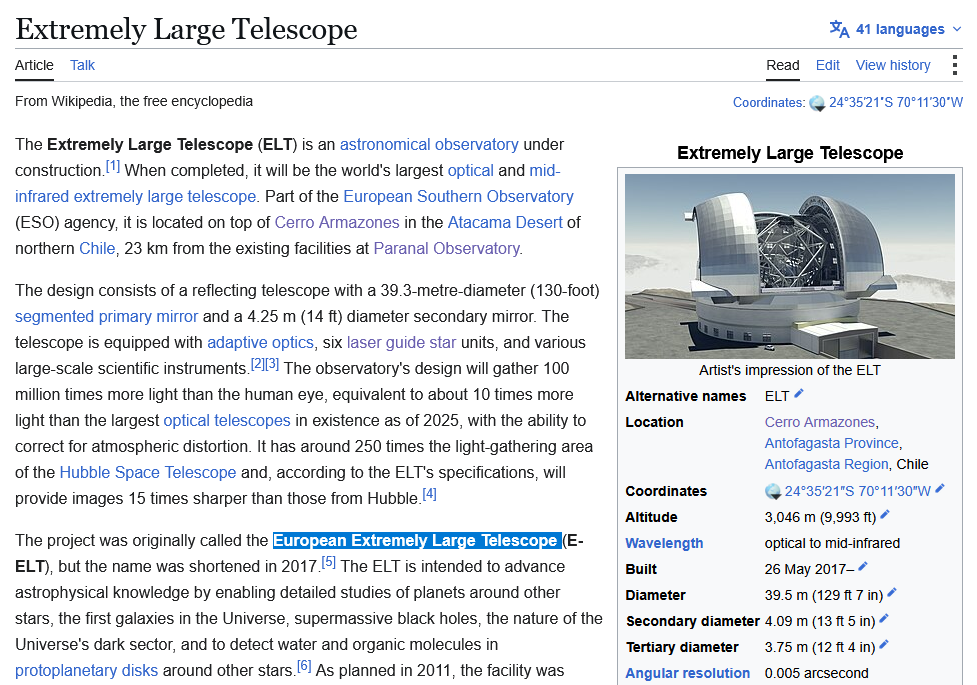
Task: Open the astronomical observatory link
Action: pyautogui.click(x=429, y=144)
